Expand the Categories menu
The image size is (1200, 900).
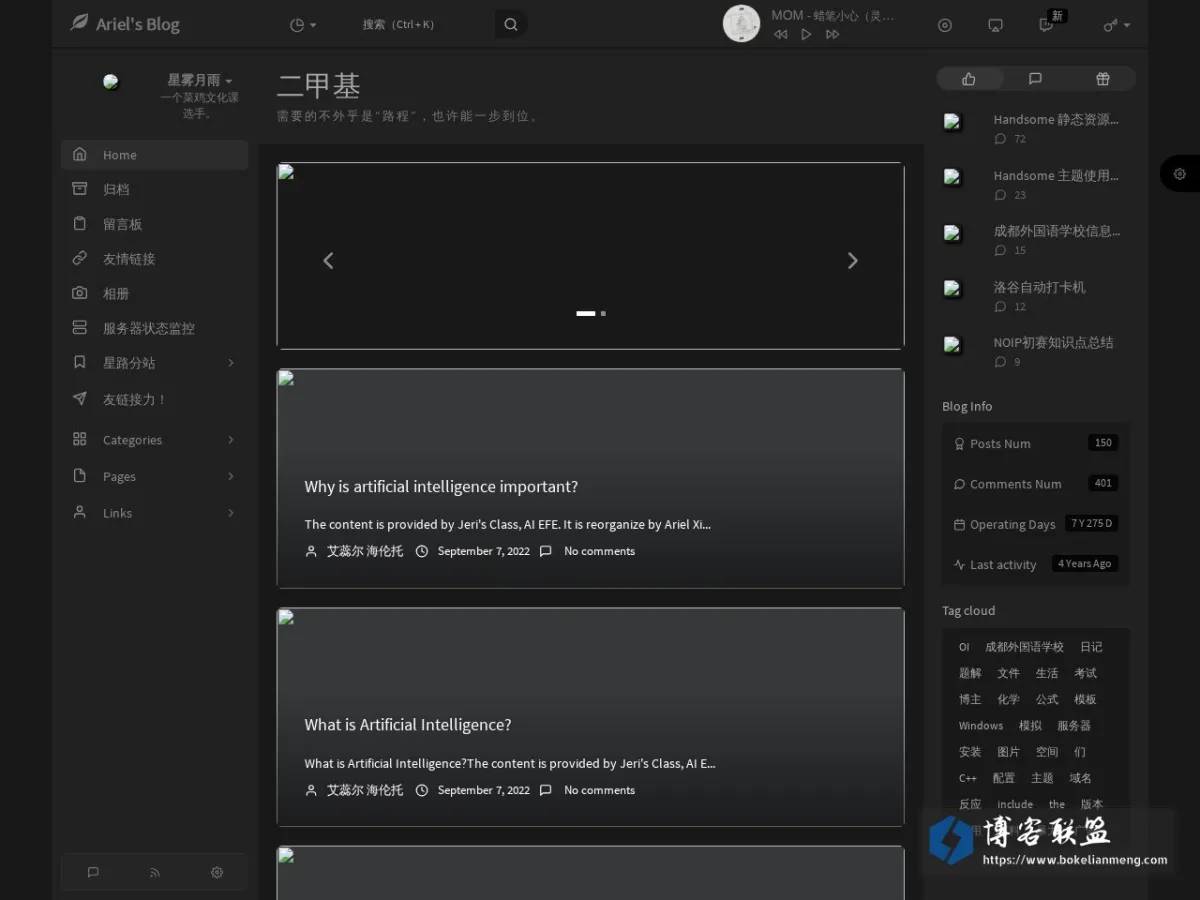point(155,440)
